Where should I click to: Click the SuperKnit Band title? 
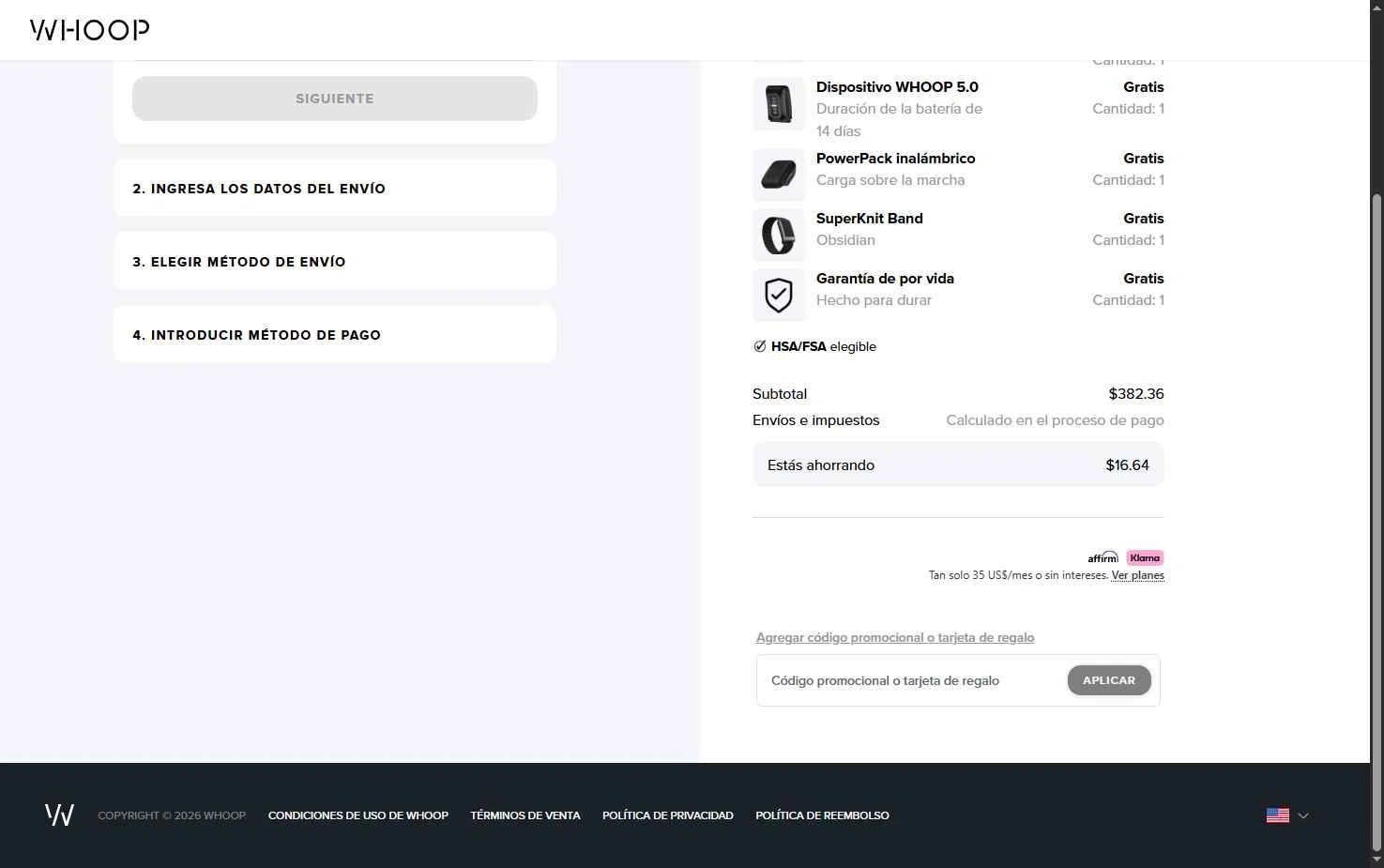tap(870, 219)
